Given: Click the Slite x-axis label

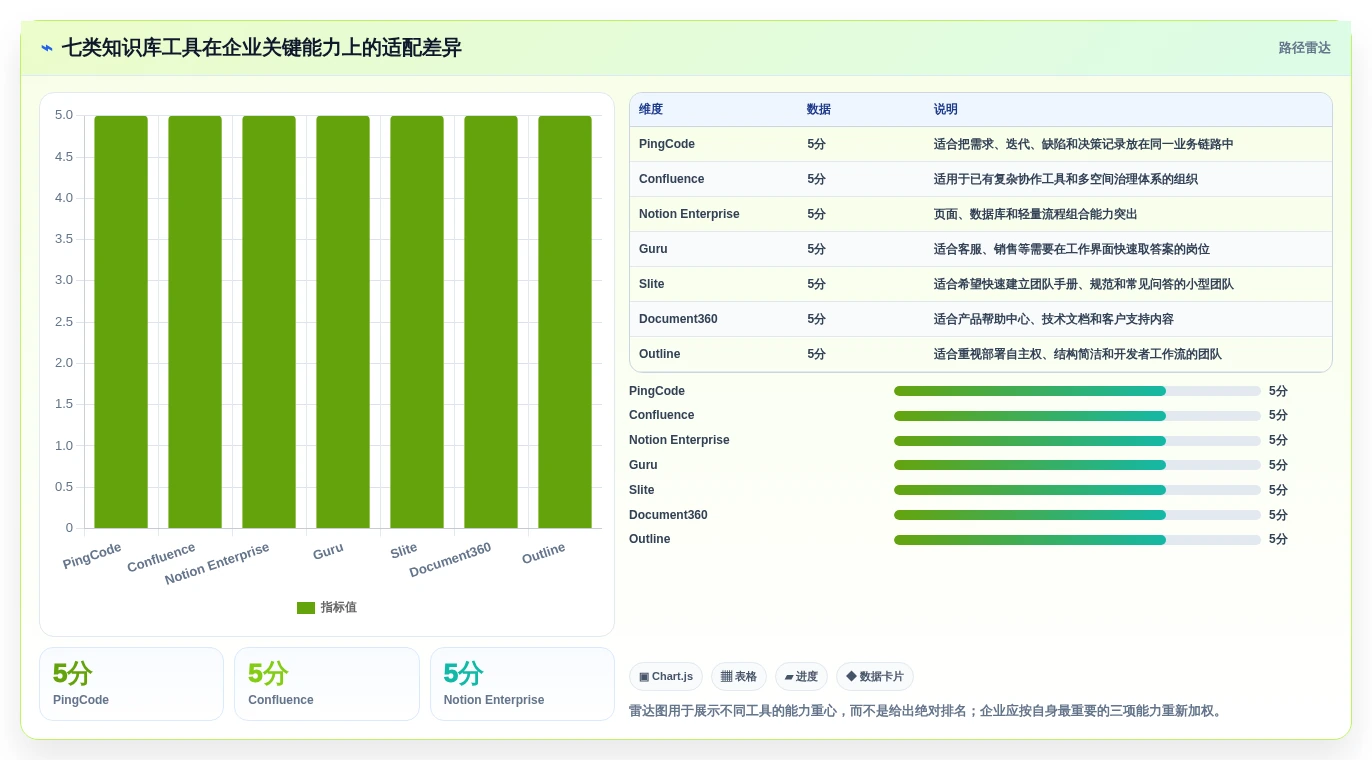Looking at the screenshot, I should tap(404, 551).
